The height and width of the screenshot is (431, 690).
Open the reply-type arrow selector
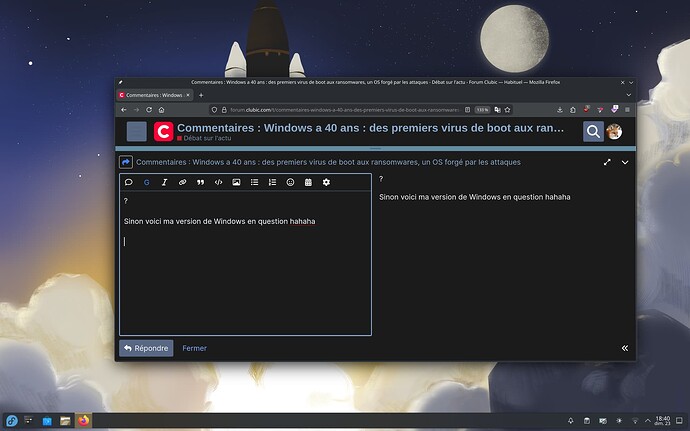(126, 161)
